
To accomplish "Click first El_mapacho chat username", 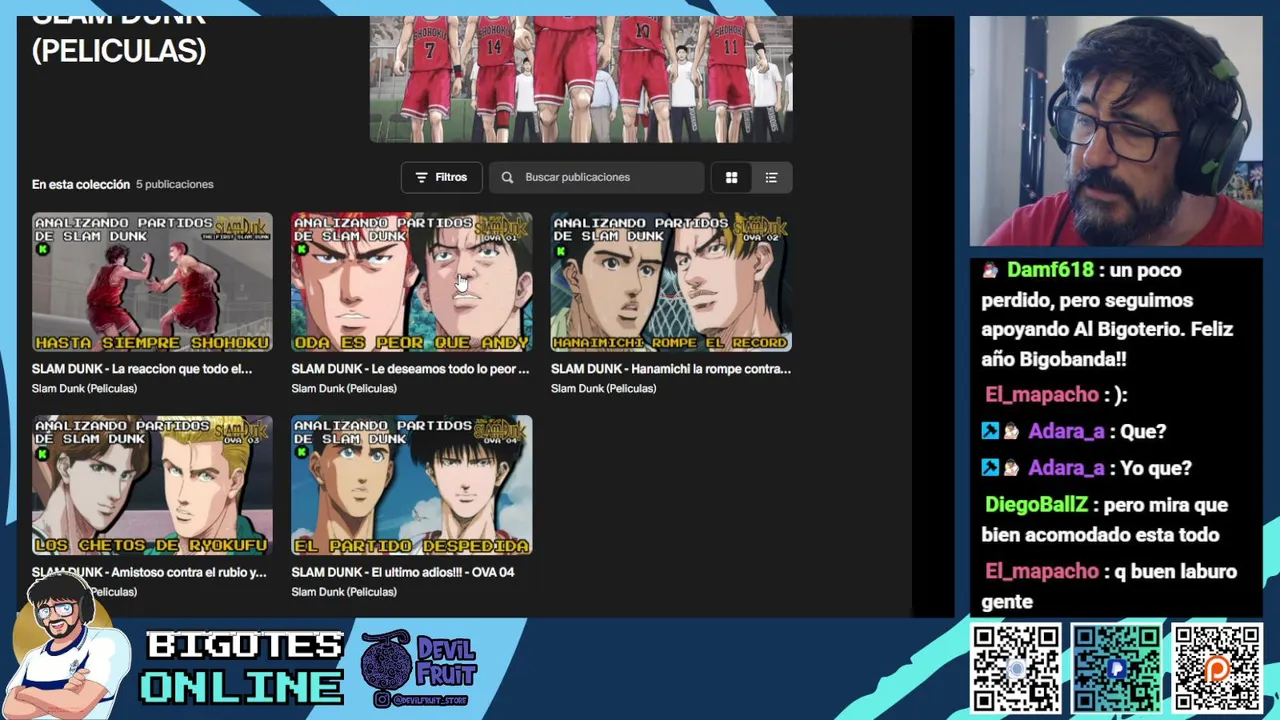I will click(x=1042, y=395).
